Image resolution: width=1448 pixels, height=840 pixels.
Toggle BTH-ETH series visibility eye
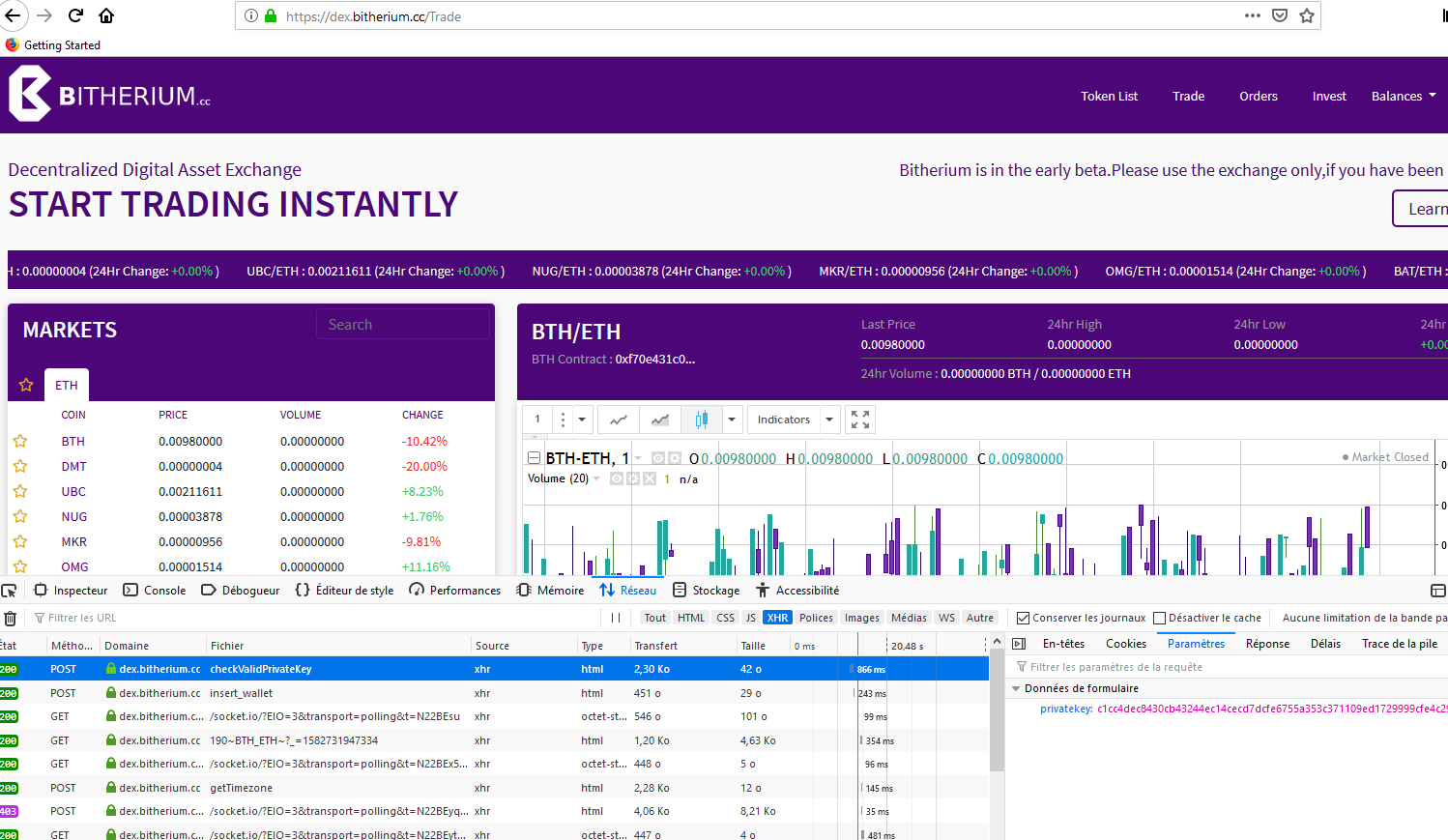[658, 458]
